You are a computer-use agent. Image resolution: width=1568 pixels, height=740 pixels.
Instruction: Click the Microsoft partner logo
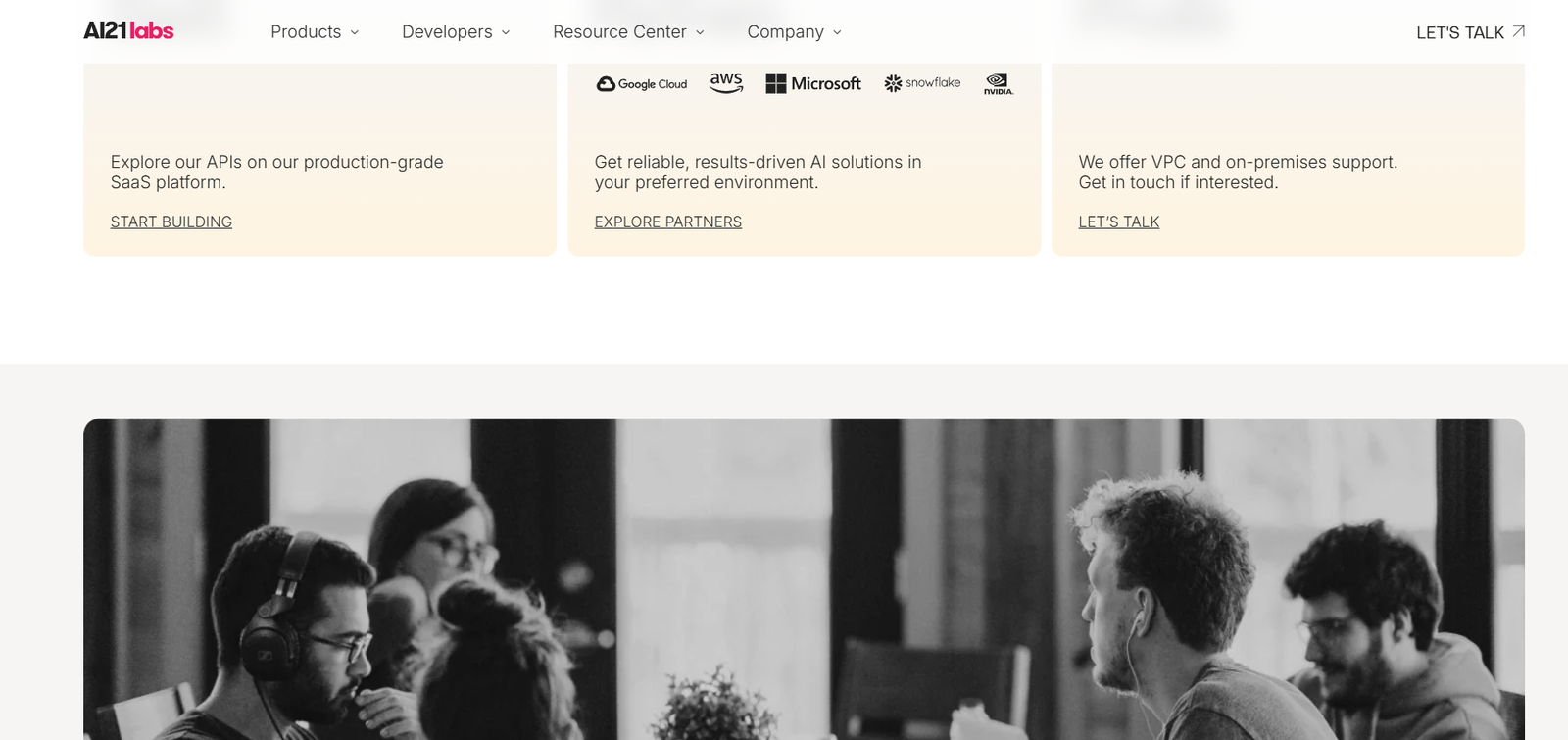click(813, 84)
